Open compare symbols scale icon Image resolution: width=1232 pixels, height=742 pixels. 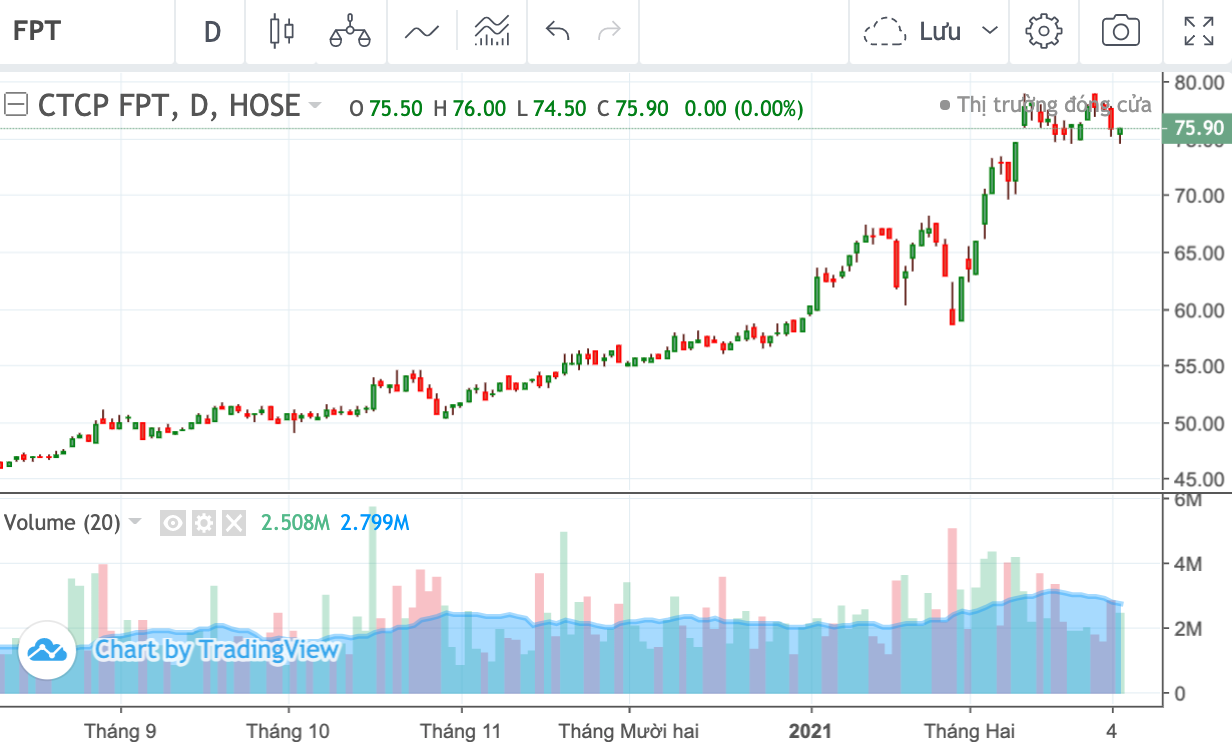350,31
